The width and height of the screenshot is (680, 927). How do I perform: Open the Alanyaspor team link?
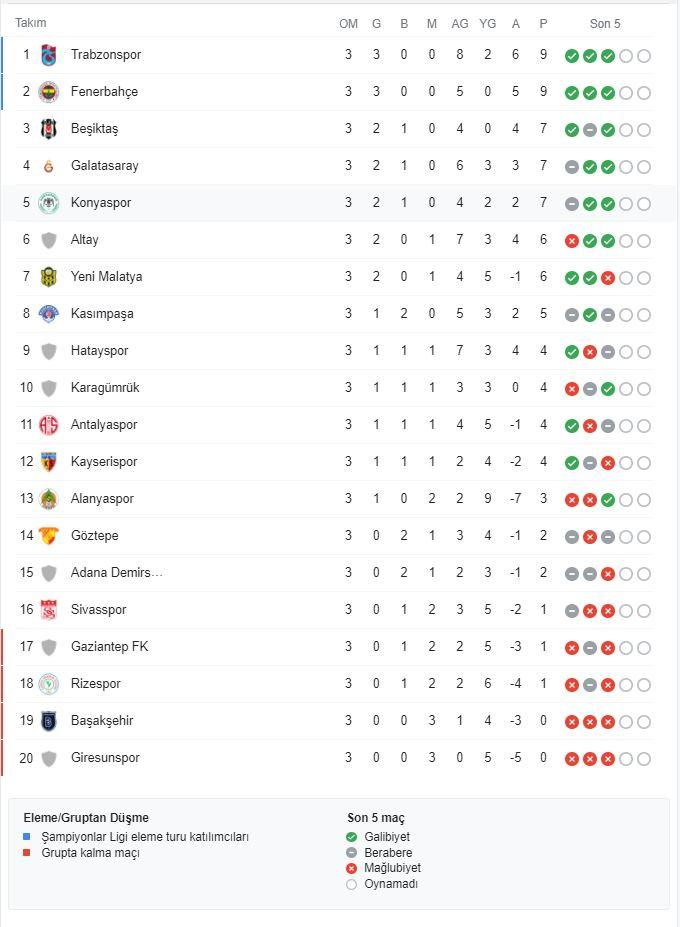click(102, 498)
